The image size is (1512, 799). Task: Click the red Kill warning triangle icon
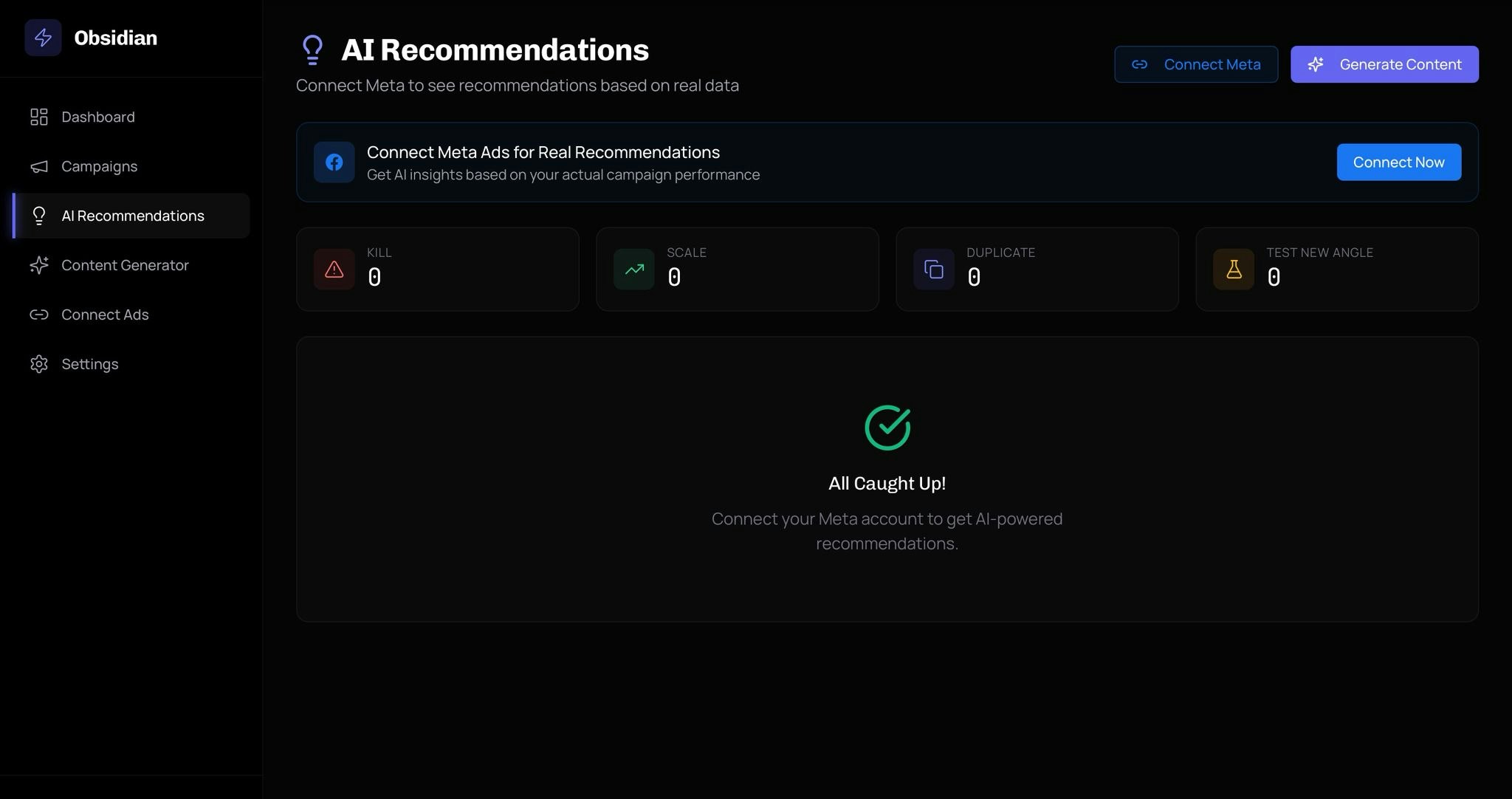334,269
